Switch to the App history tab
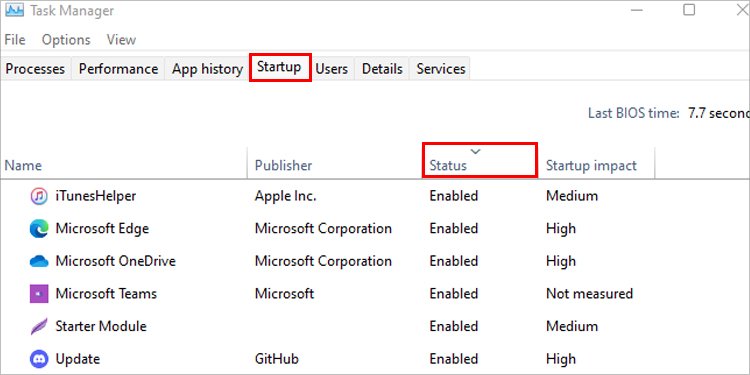Image resolution: width=750 pixels, height=375 pixels. 207,69
